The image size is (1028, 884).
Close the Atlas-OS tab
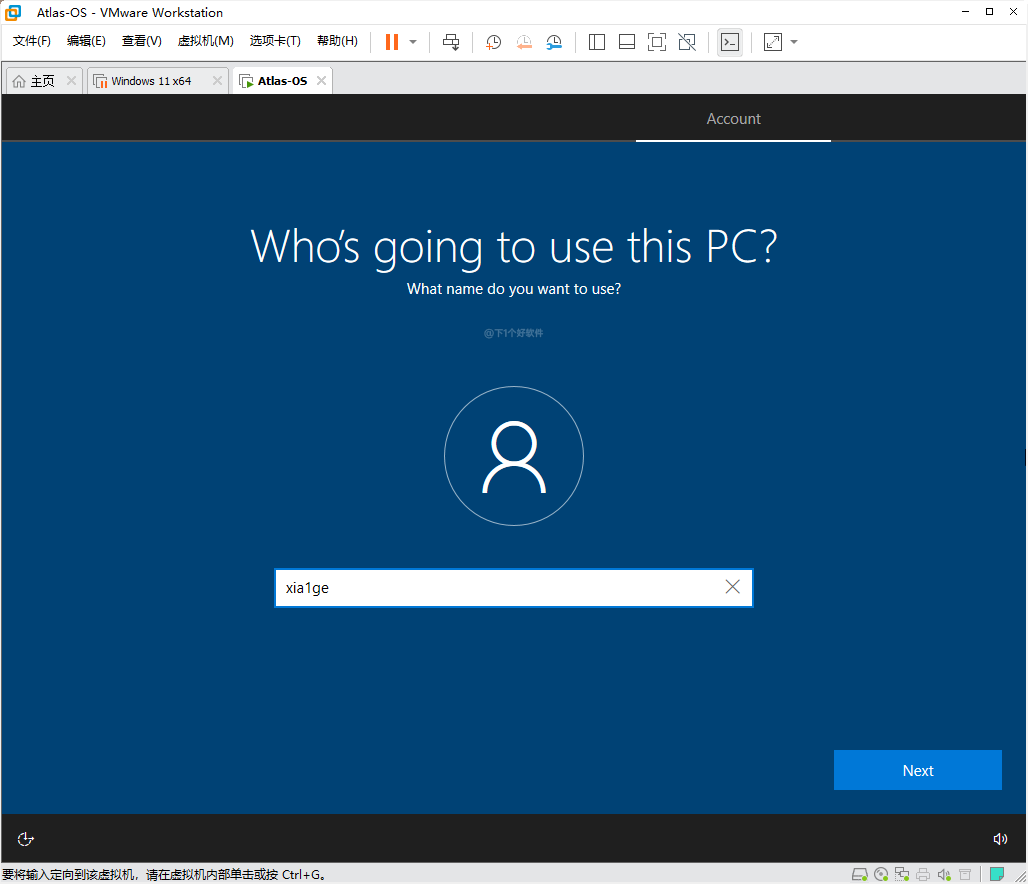click(x=321, y=80)
